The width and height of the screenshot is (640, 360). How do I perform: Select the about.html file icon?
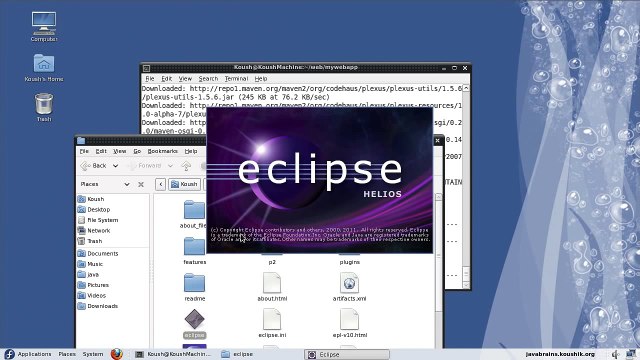272,282
